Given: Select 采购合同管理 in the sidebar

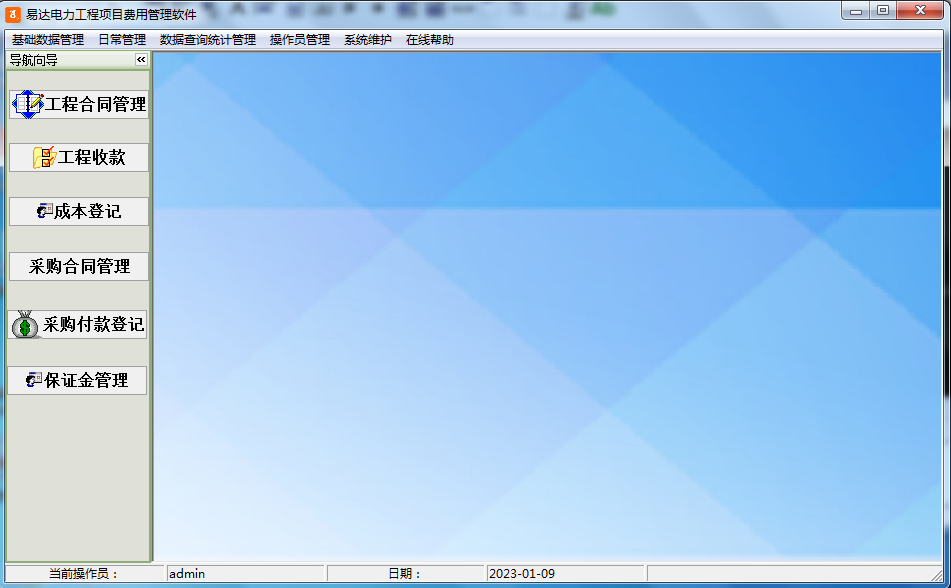Looking at the screenshot, I should pos(79,266).
